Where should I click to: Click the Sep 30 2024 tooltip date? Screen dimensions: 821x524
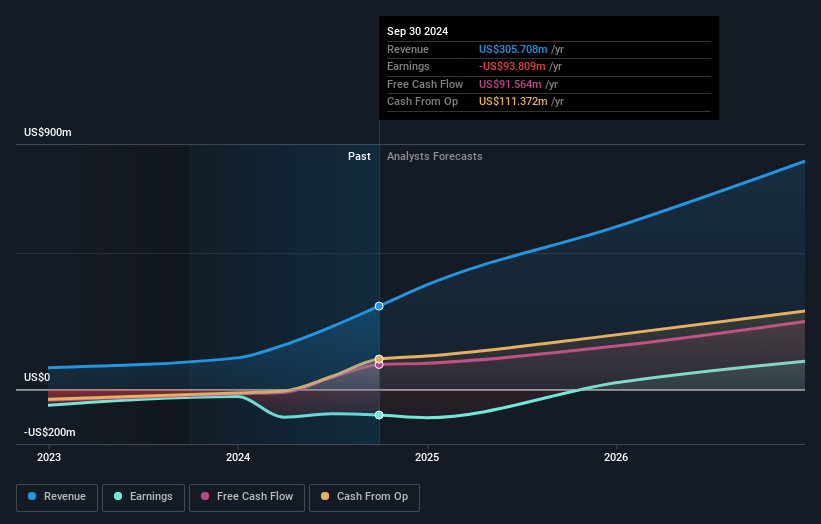click(417, 31)
